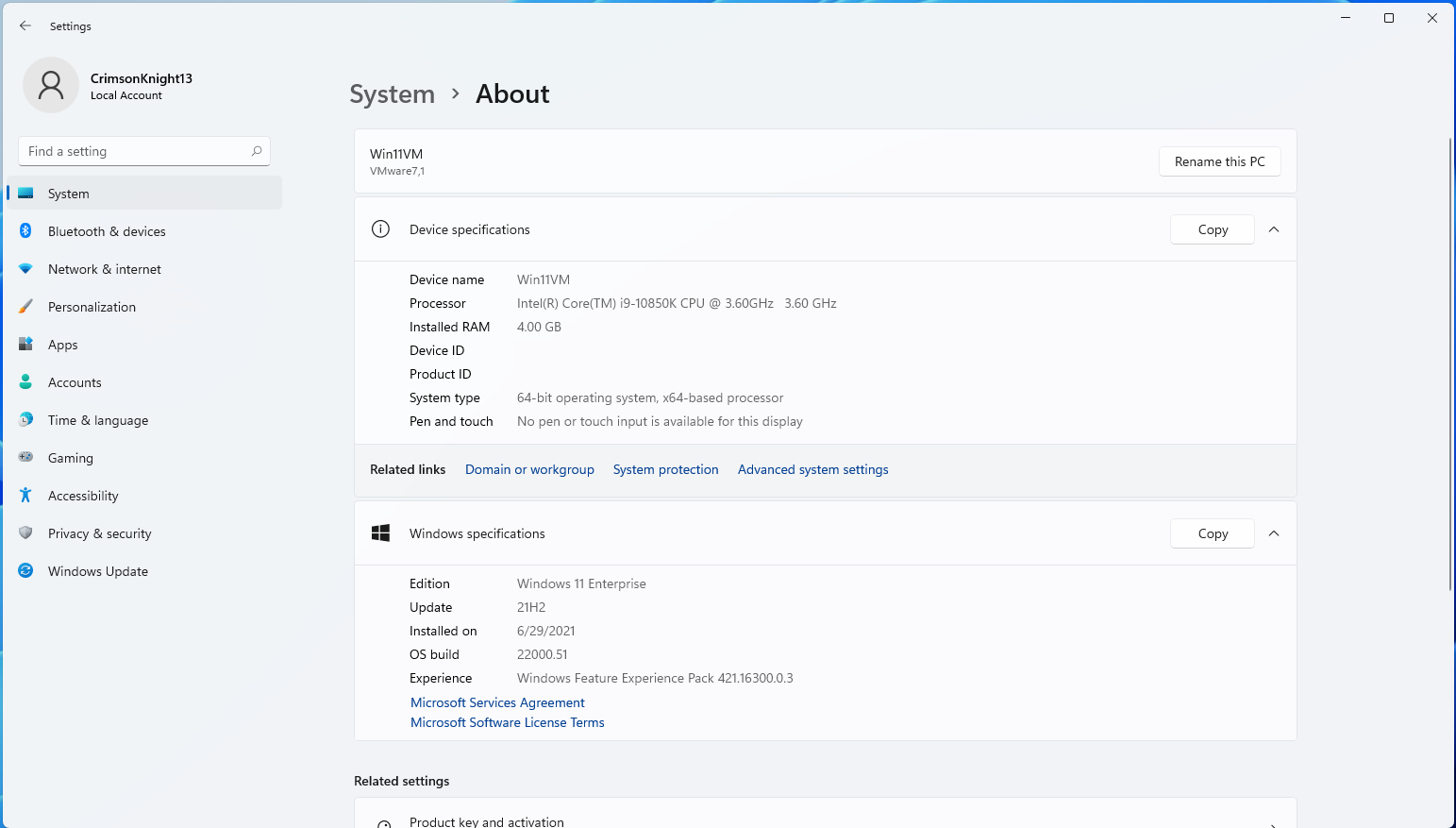Viewport: 1456px width, 828px height.
Task: Collapse the Windows specifications section
Action: click(x=1274, y=533)
